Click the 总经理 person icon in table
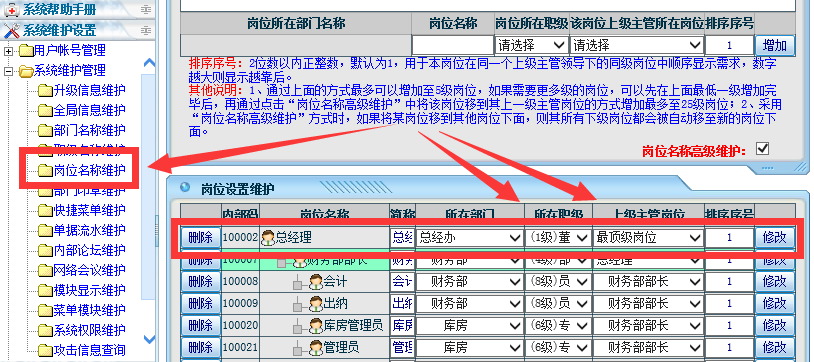This screenshot has height=362, width=814. pyautogui.click(x=268, y=238)
